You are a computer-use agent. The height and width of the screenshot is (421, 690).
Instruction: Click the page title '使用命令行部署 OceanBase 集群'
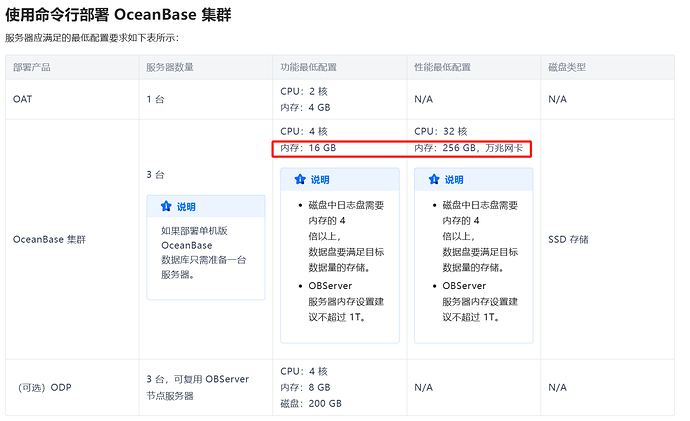tap(118, 15)
